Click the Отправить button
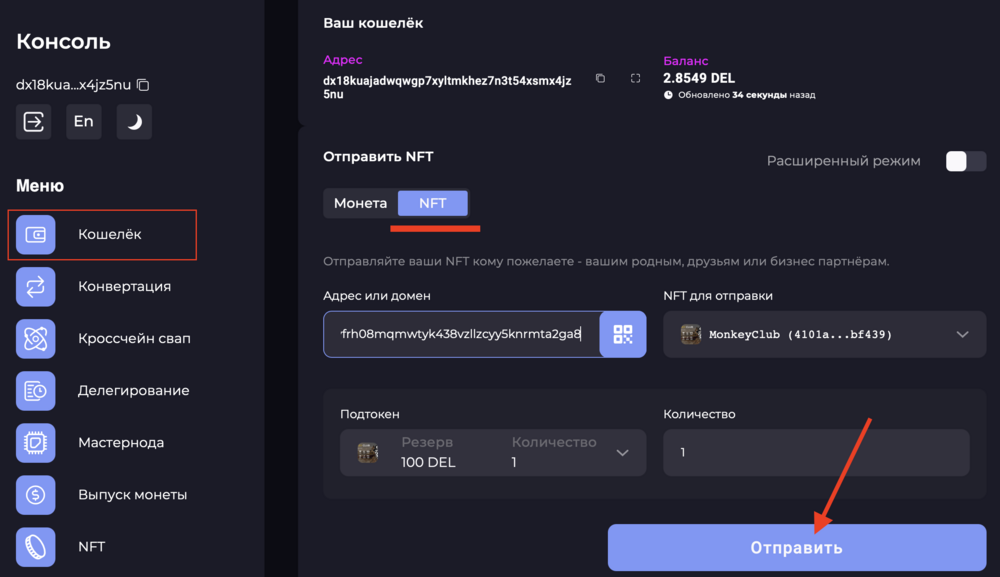Viewport: 1000px width, 577px height. coord(797,548)
